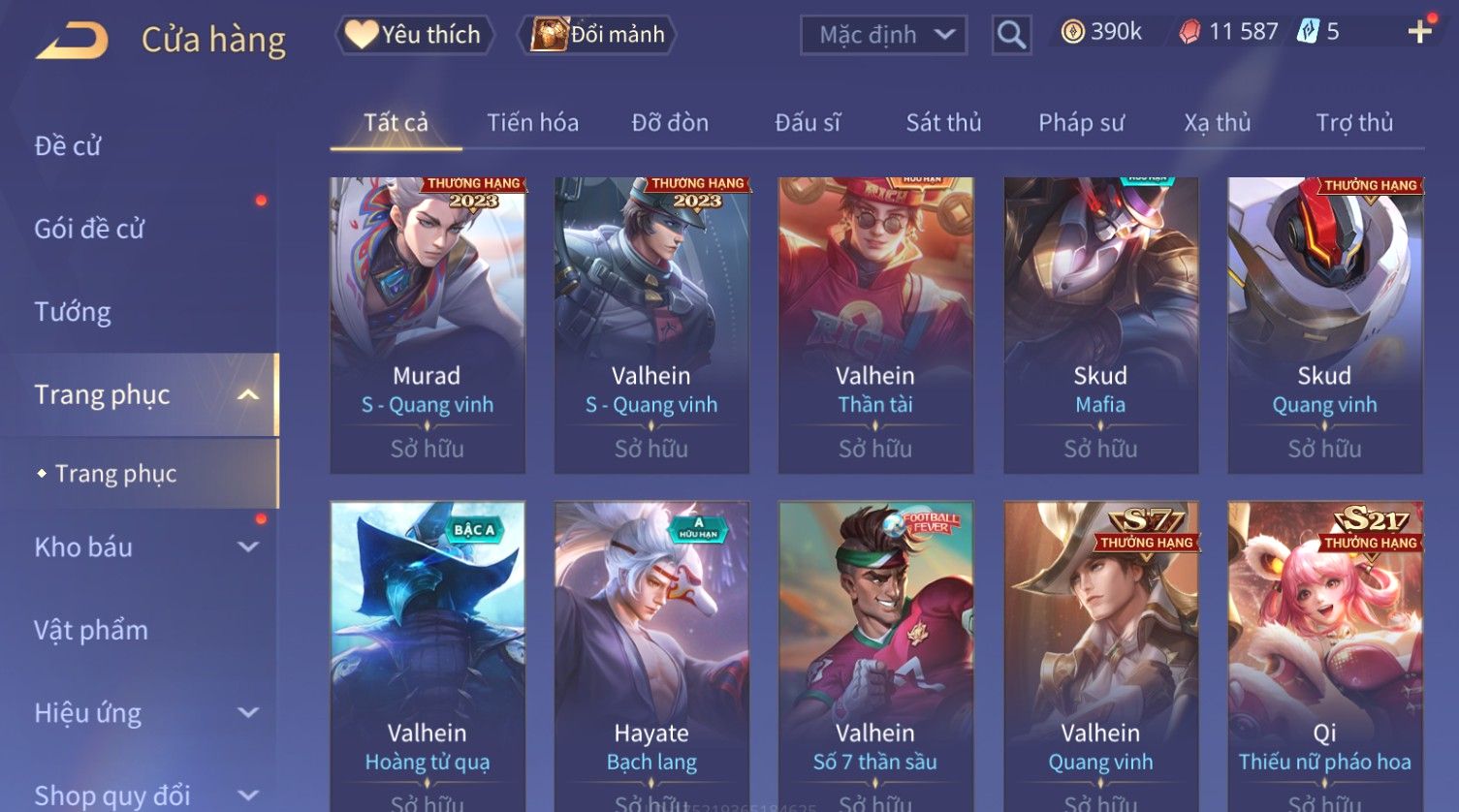Go to Tướng in the sidebar
The height and width of the screenshot is (812, 1459).
click(x=73, y=312)
